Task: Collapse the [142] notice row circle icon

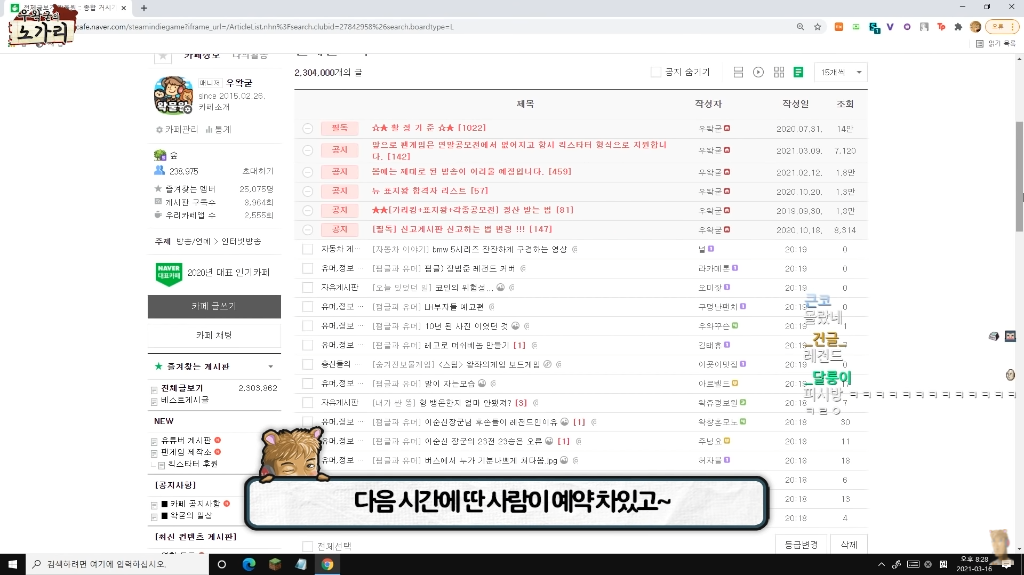Action: (x=308, y=150)
